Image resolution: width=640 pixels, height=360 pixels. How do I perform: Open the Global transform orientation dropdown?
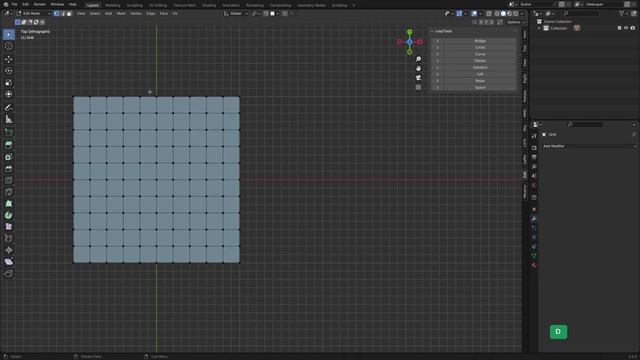click(236, 13)
